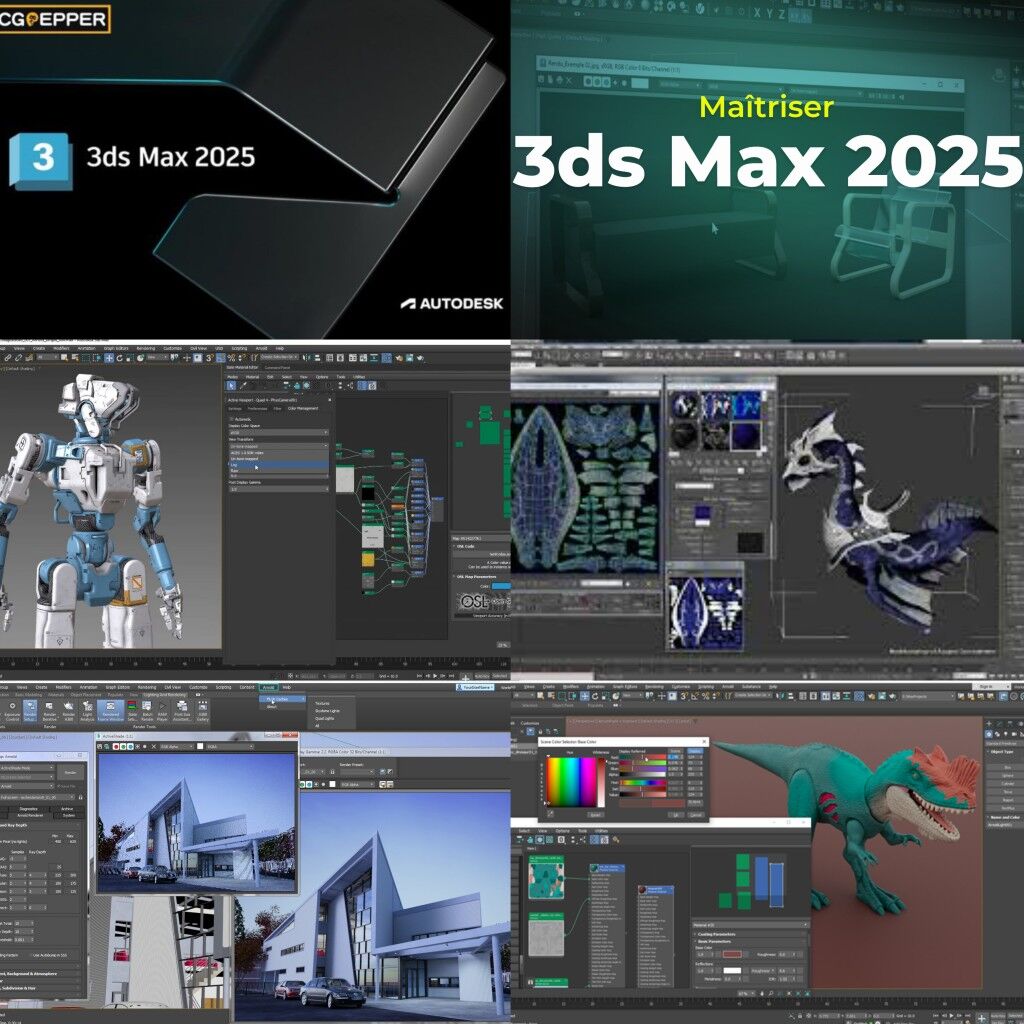
Task: Switch to the Diagnostics tab in Render Setup
Action: (29, 808)
